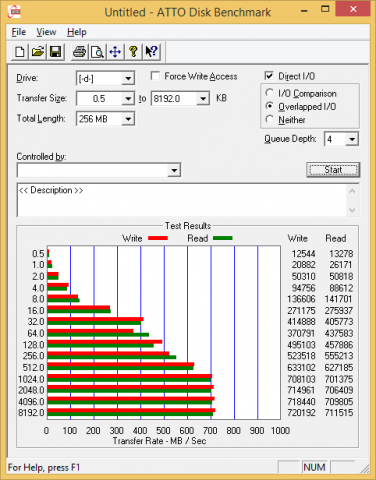The image size is (376, 480).
Task: Open the Drive dropdown
Action: (x=128, y=79)
